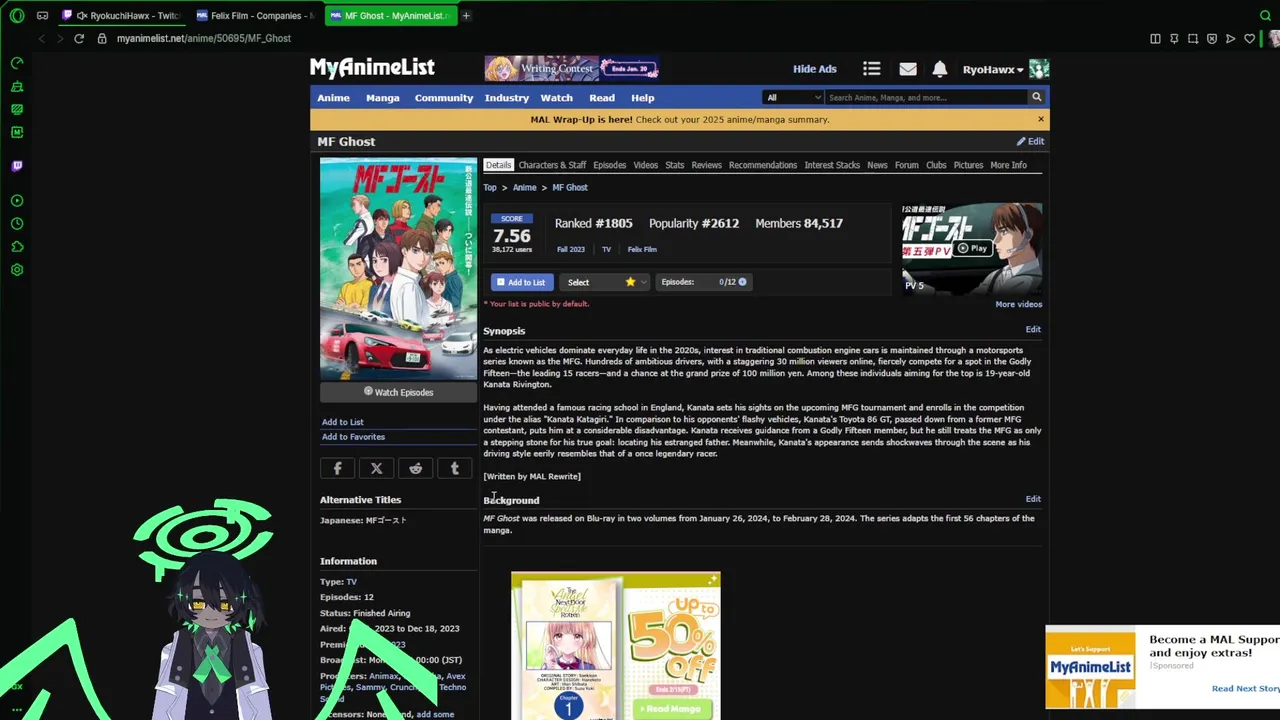
Task: Open MF Ghost poster image
Action: (x=398, y=268)
